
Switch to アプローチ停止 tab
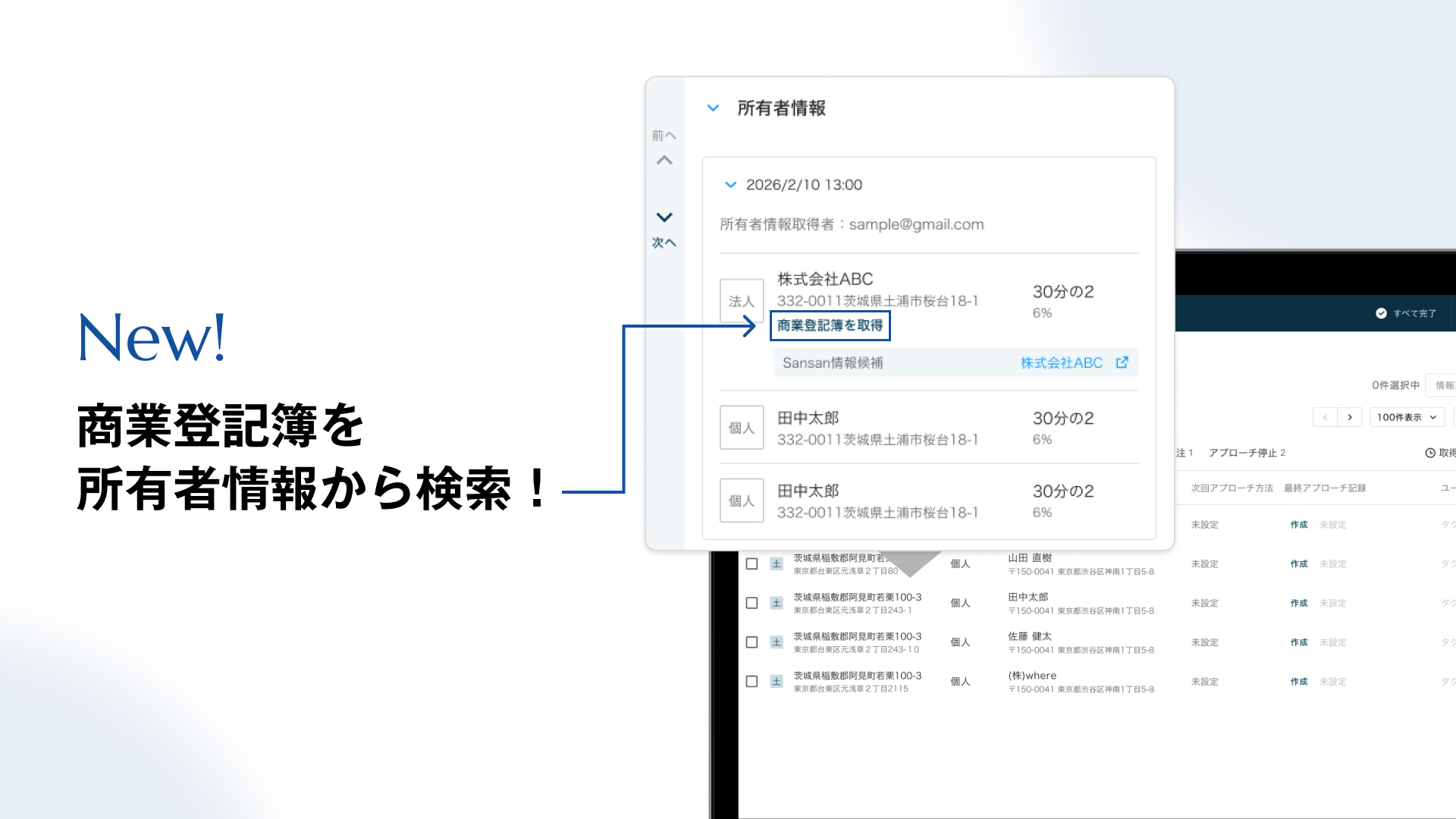(x=1247, y=453)
